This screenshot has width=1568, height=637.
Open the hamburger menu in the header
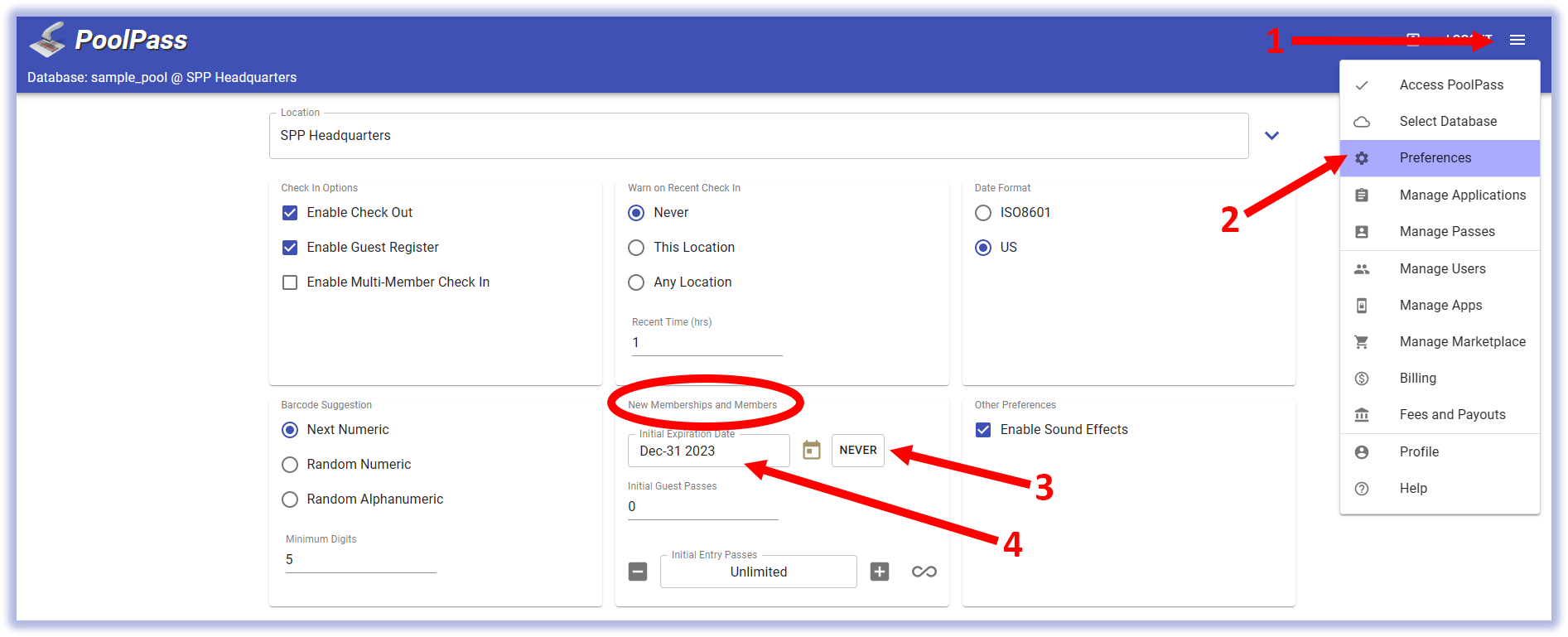tap(1517, 40)
